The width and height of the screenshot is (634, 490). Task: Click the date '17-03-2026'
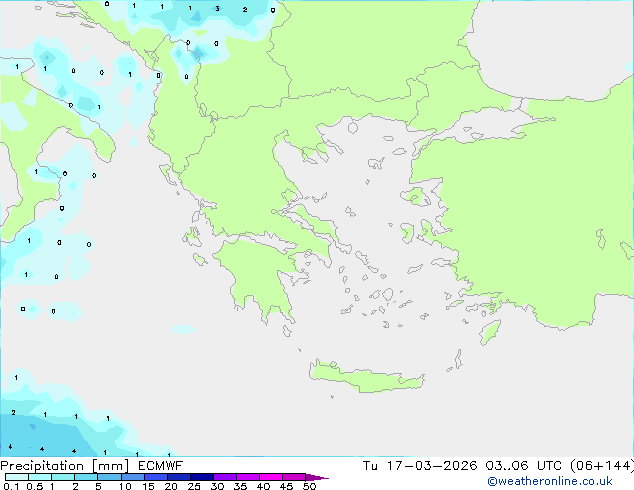[432, 466]
